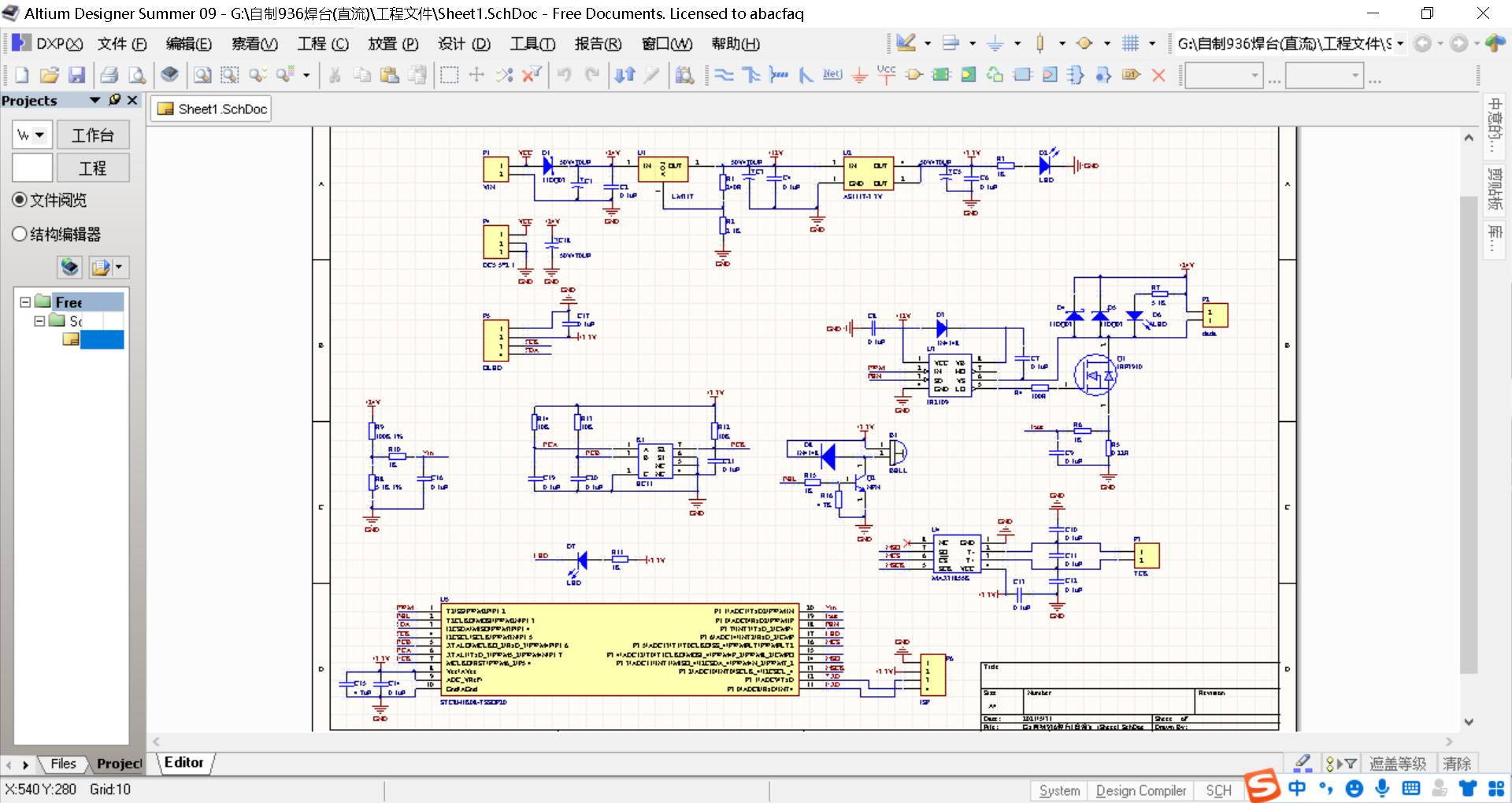
Task: Select the place wire tool
Action: tap(724, 75)
